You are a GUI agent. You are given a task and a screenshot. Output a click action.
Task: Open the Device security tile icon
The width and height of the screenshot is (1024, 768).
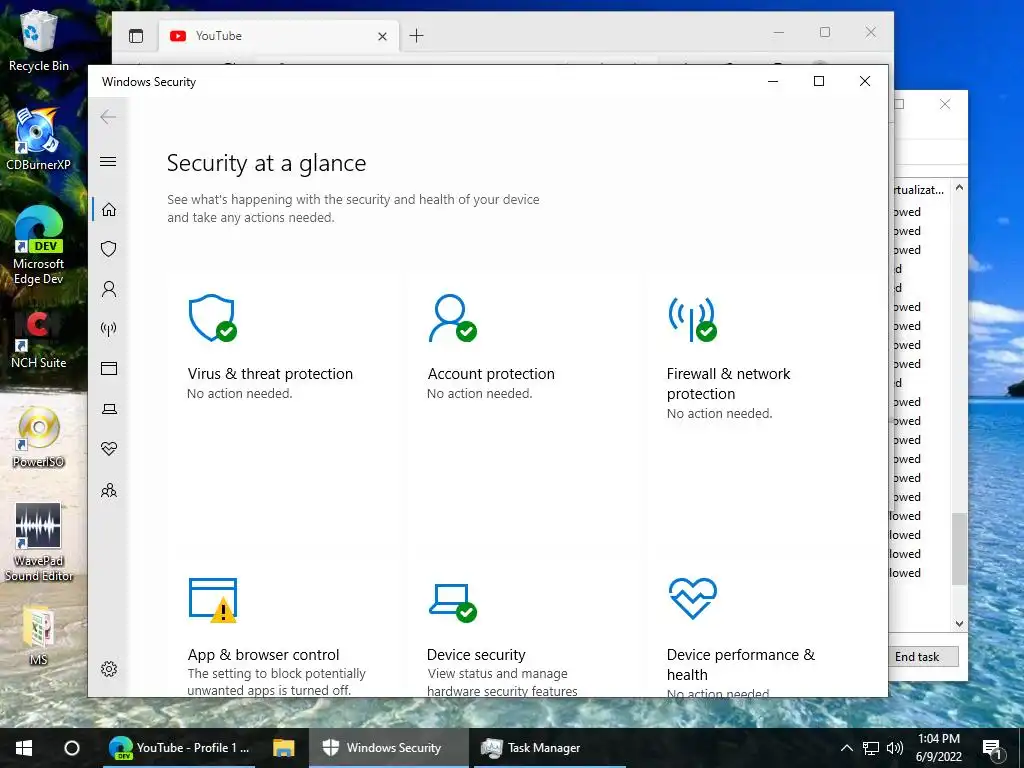(x=453, y=602)
